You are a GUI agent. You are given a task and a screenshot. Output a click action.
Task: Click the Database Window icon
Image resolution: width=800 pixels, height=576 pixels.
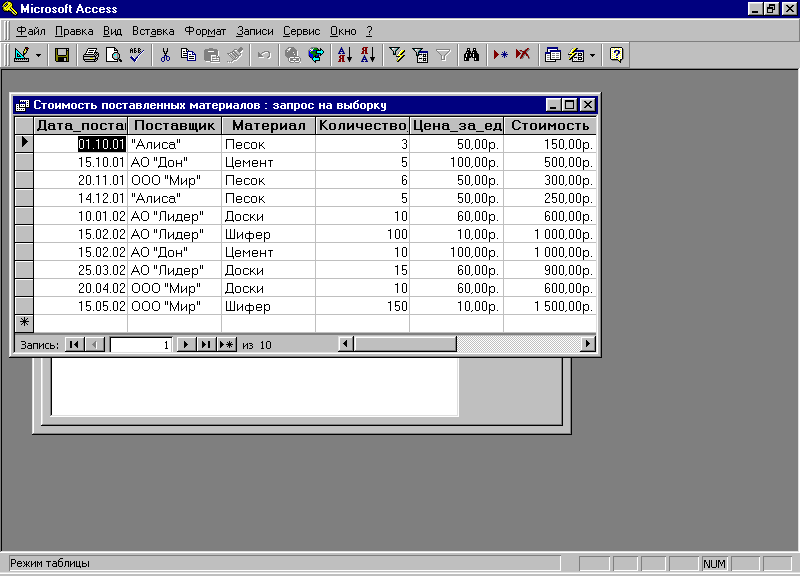(x=553, y=55)
